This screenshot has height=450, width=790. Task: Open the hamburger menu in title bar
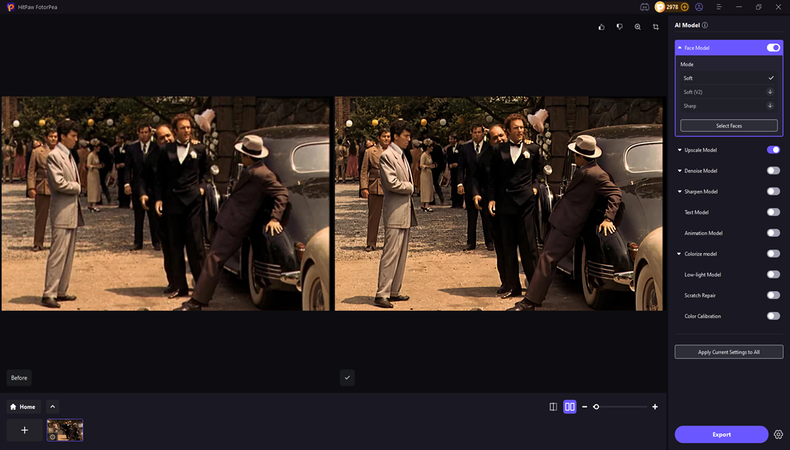coord(719,7)
